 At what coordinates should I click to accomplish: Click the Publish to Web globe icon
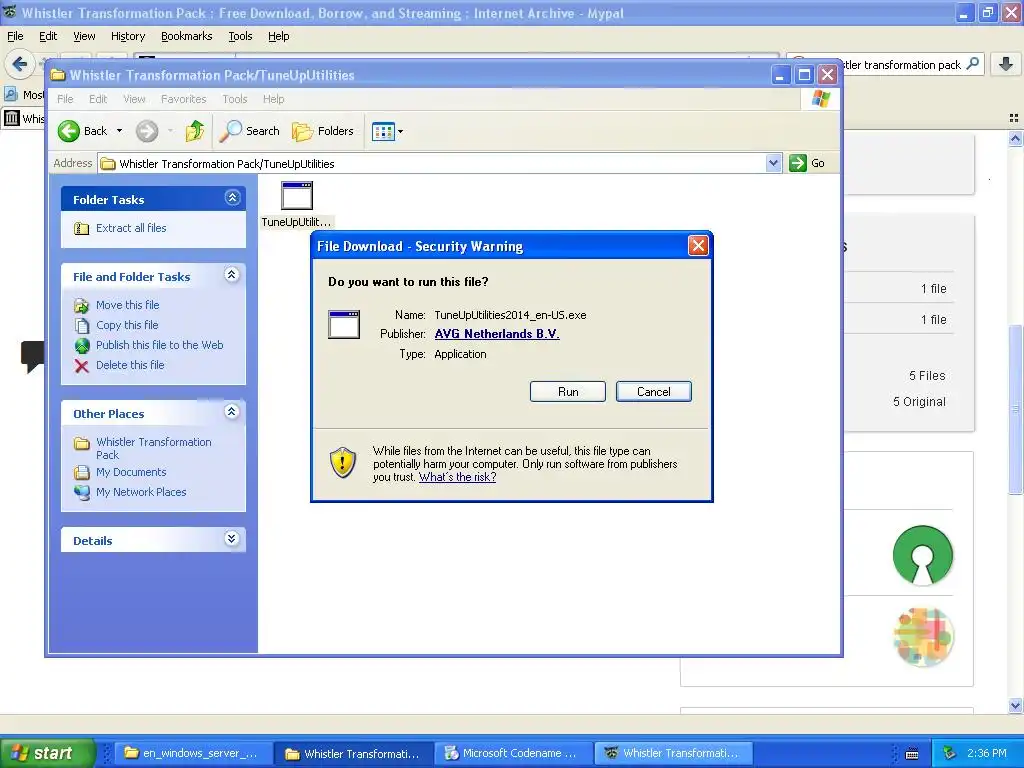[x=82, y=345]
